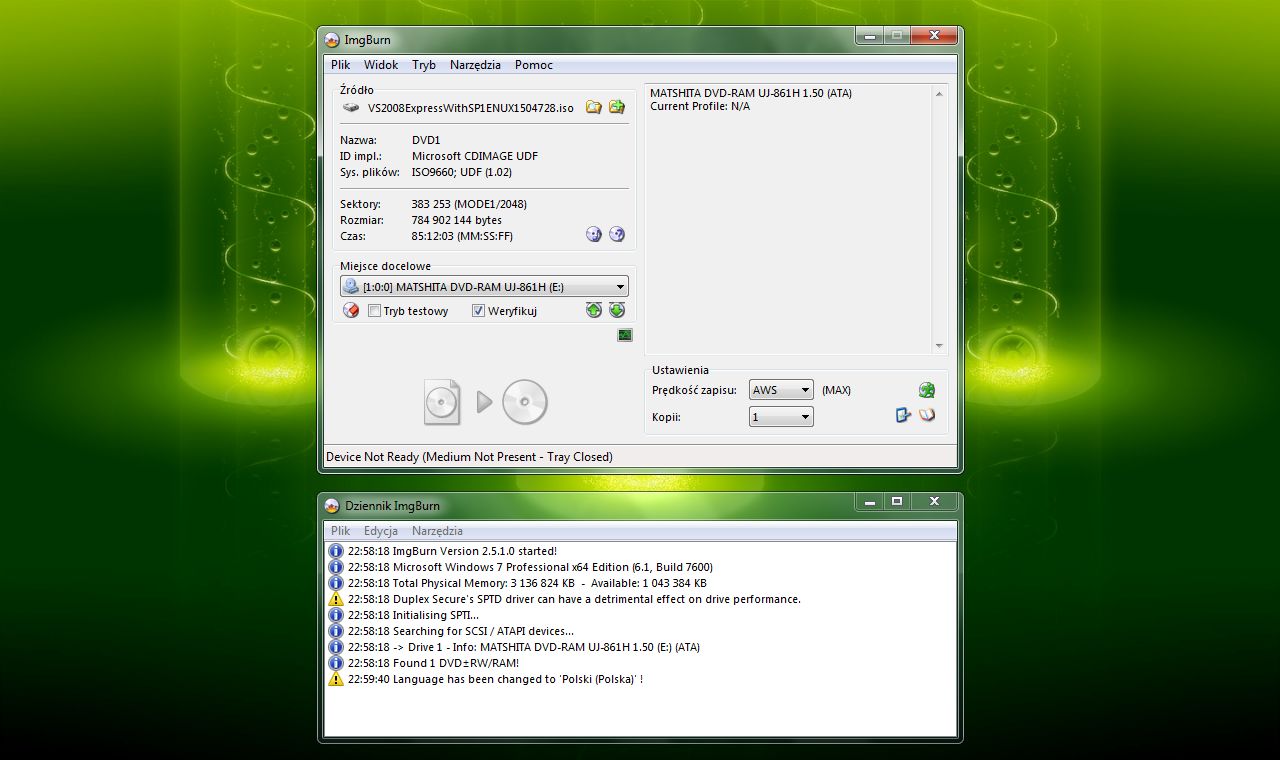Maximize the Dziennik ImgBurn log window
1280x760 pixels.
(x=897, y=501)
